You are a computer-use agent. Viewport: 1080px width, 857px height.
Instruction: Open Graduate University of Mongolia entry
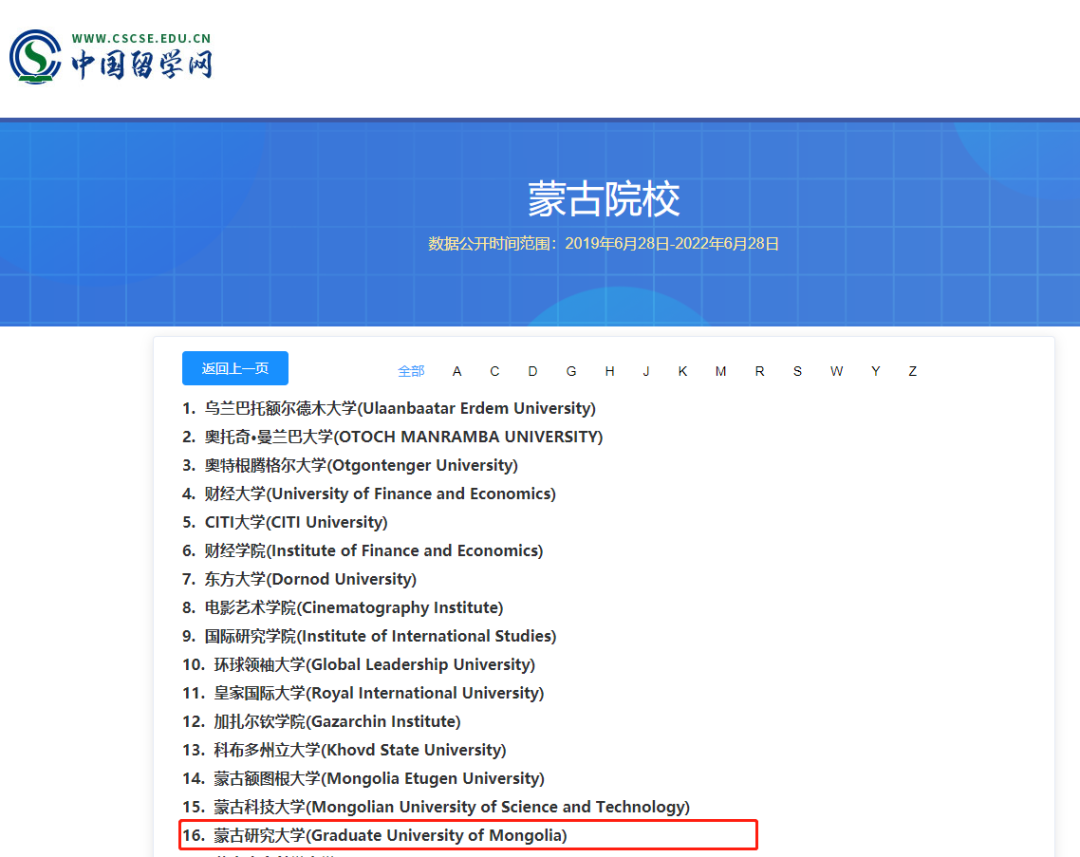pos(375,836)
